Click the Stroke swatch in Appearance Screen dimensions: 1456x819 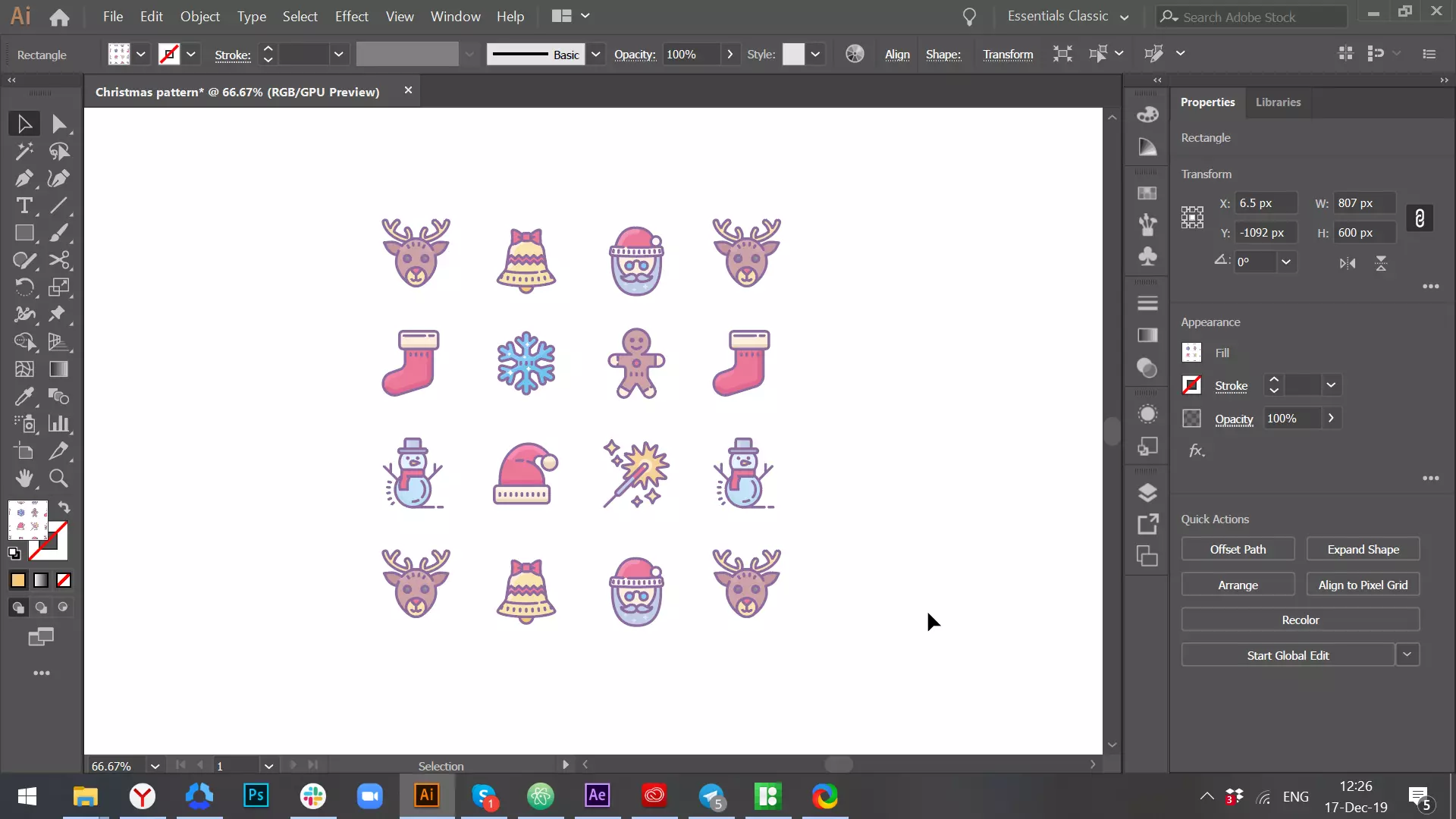1191,385
